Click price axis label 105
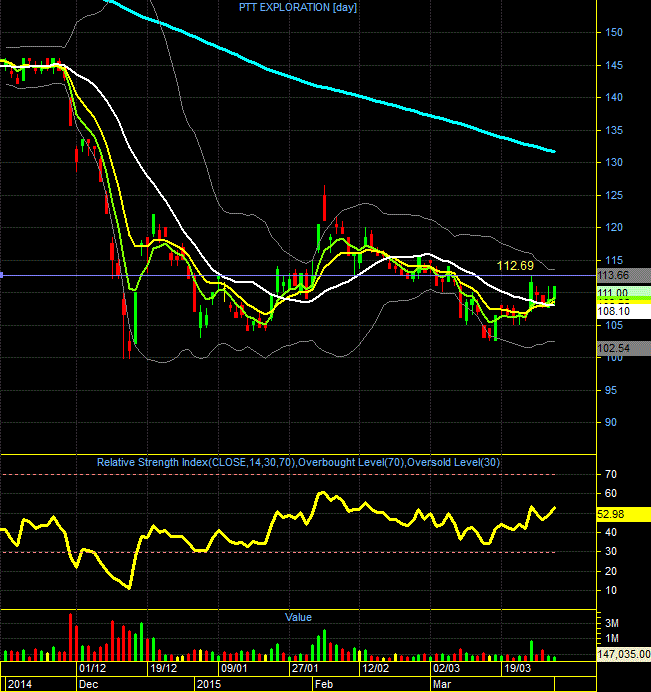 614,325
